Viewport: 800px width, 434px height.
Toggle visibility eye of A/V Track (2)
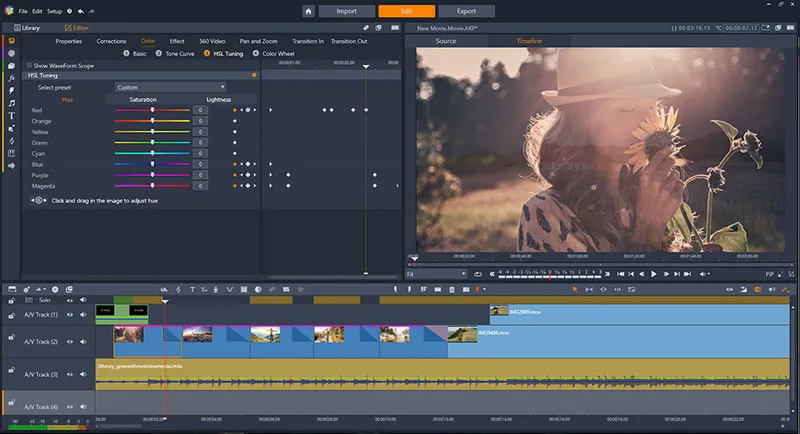tap(70, 342)
